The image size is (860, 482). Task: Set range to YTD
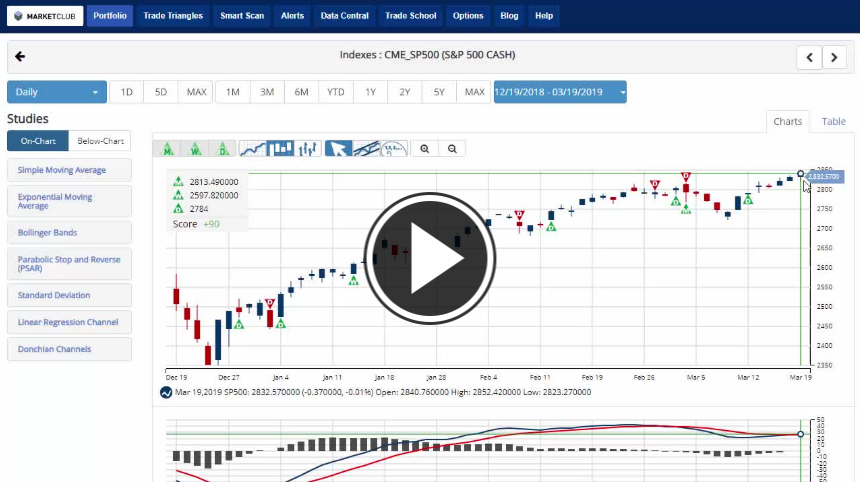click(x=336, y=92)
